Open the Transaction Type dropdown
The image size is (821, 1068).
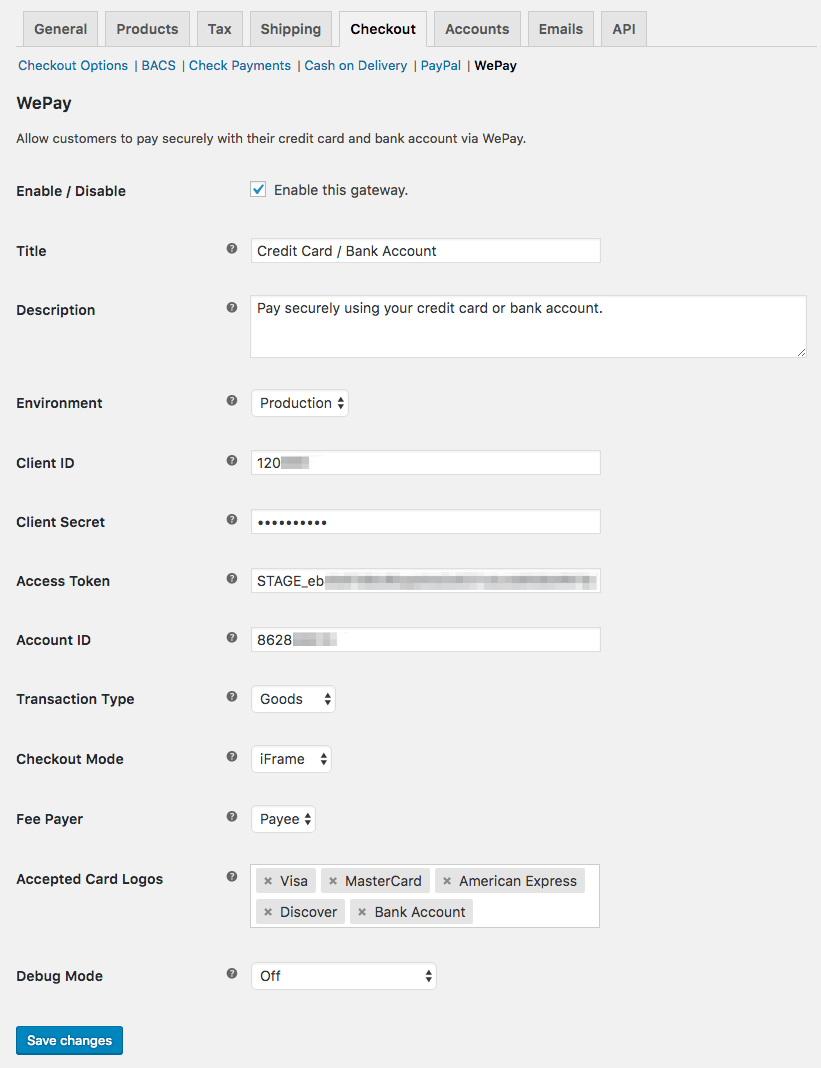click(x=293, y=699)
